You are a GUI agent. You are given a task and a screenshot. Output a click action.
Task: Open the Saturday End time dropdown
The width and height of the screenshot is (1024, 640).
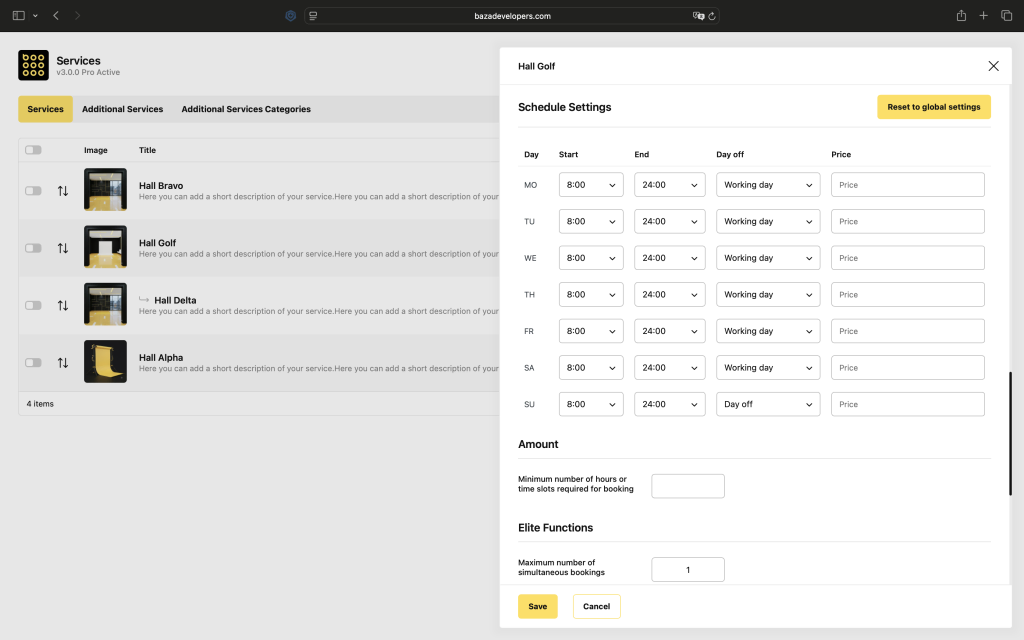point(669,368)
